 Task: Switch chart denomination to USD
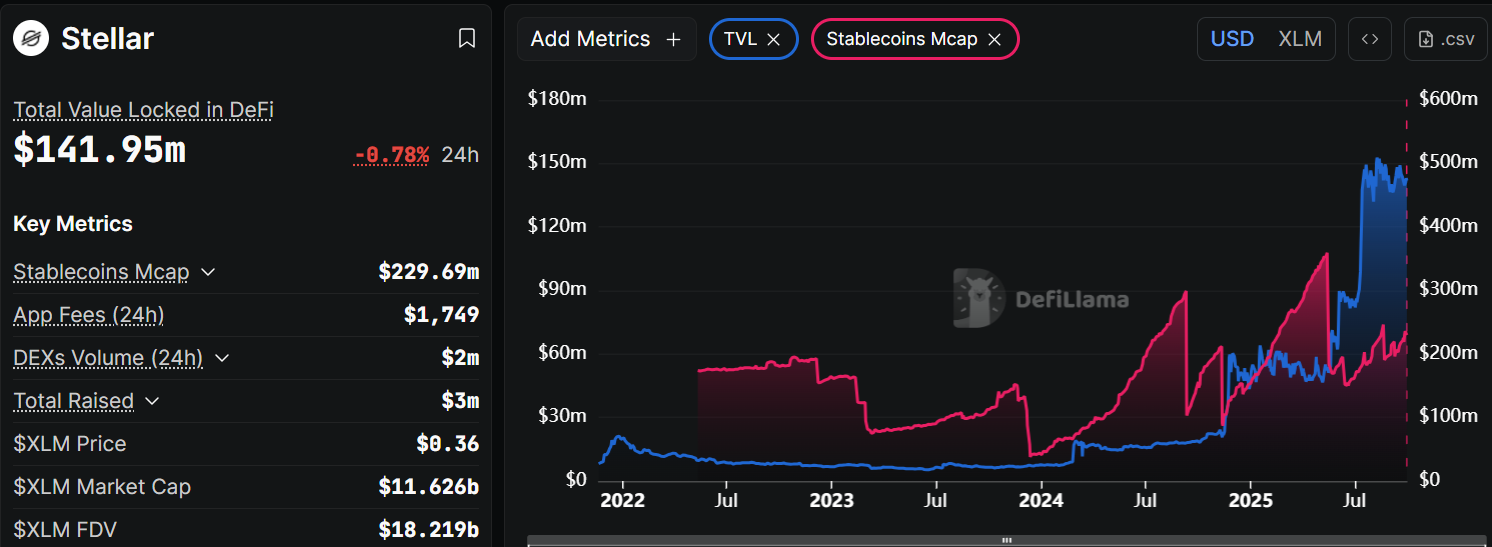coord(1232,39)
